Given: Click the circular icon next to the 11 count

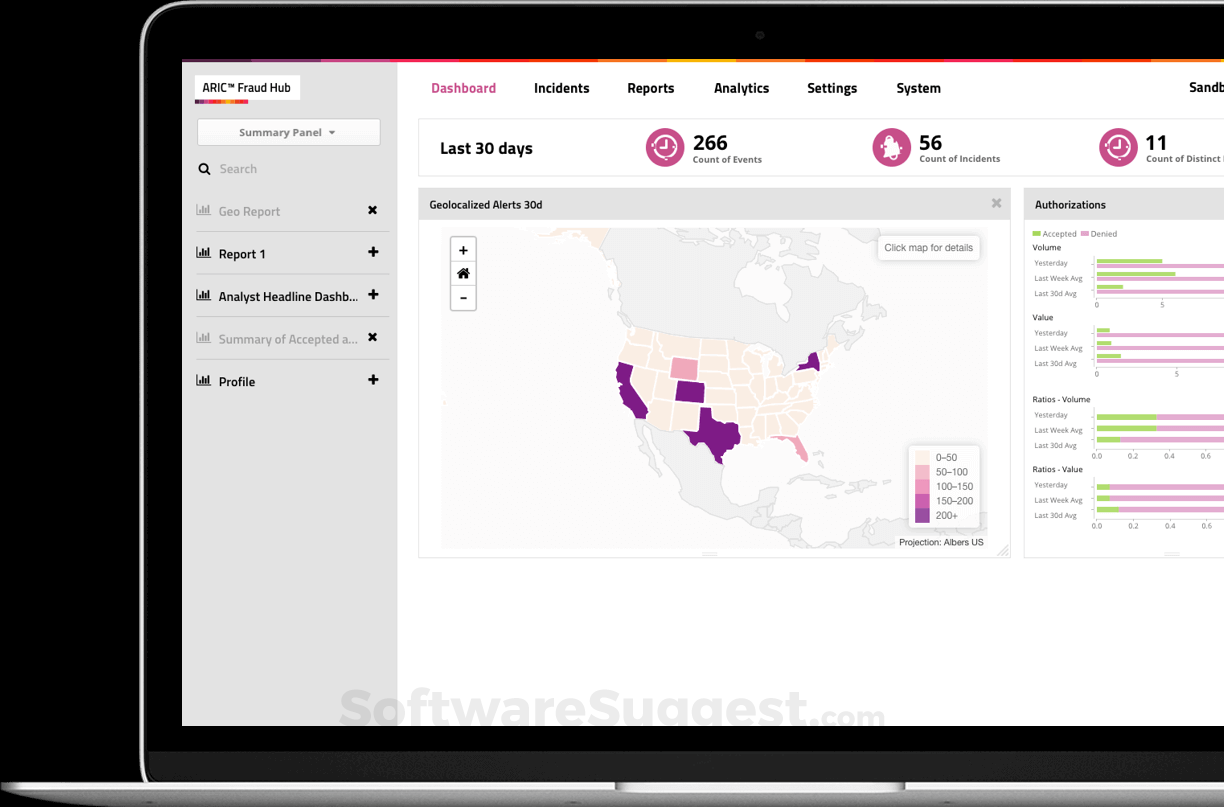Looking at the screenshot, I should (x=1118, y=146).
